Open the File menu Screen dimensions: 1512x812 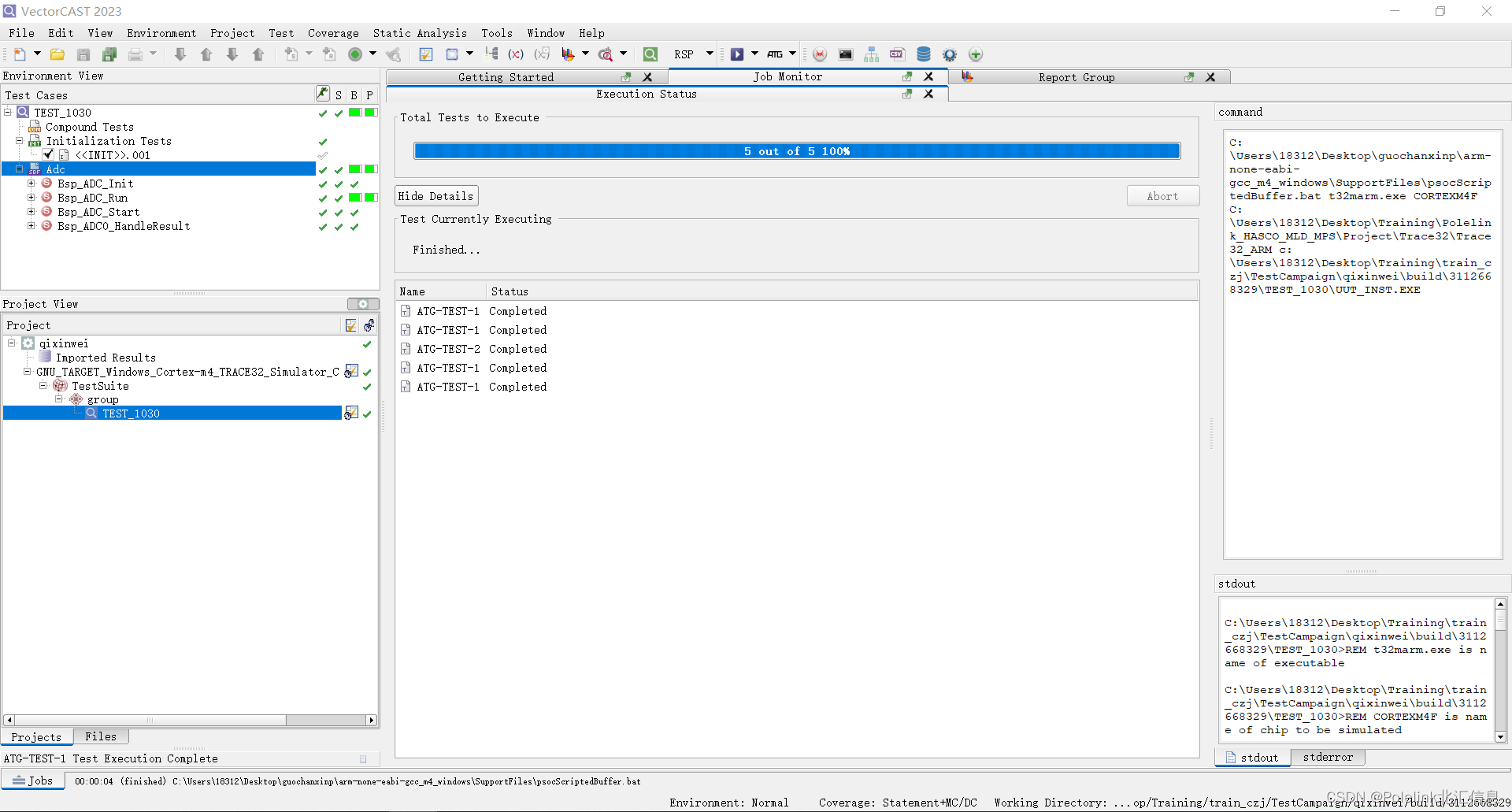pos(21,33)
